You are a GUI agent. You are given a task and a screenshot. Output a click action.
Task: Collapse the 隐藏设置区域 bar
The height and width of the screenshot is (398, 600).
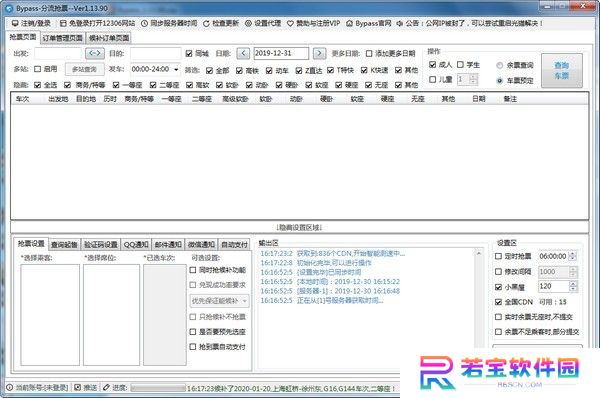pos(299,227)
